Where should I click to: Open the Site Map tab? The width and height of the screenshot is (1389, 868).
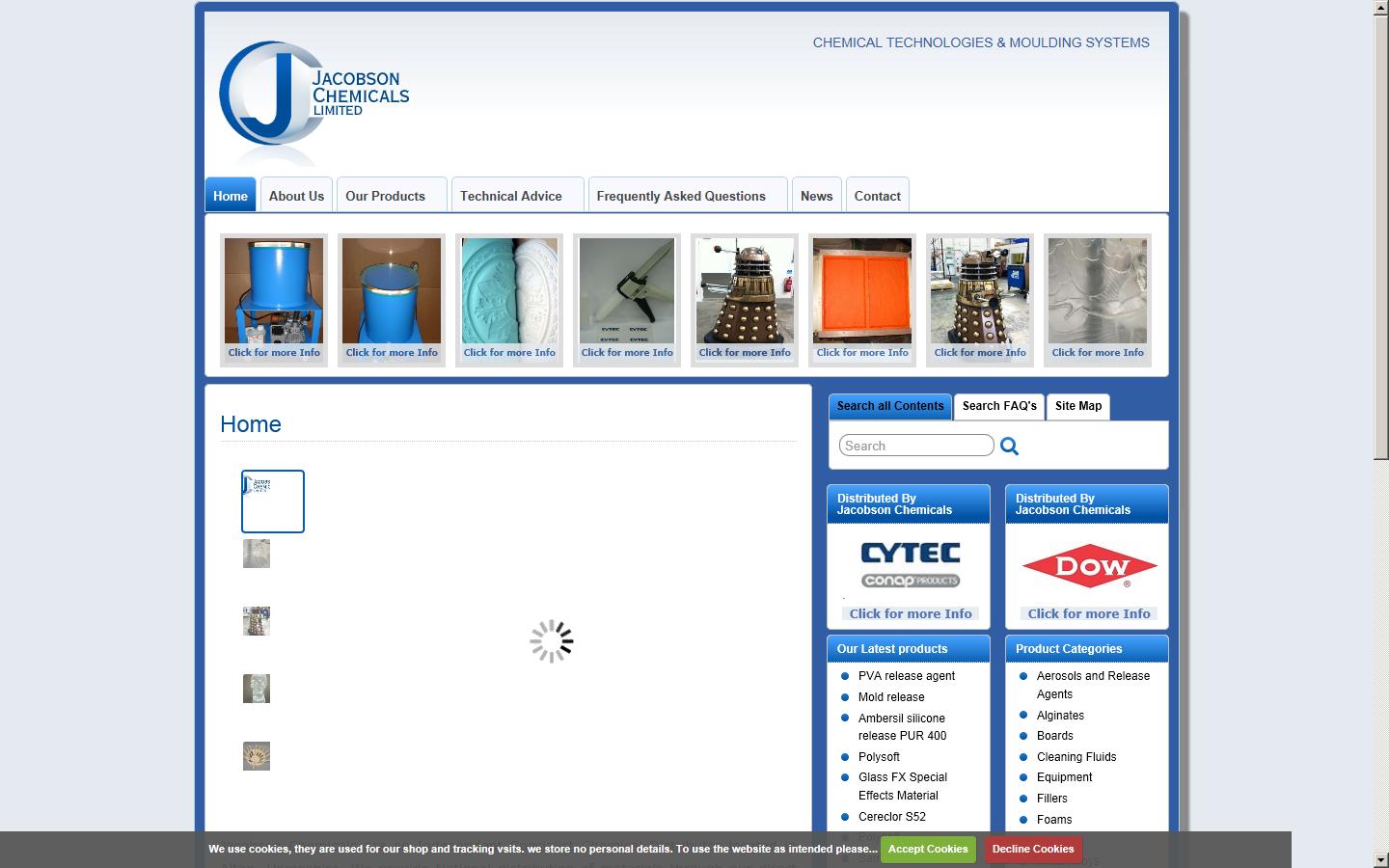(1077, 406)
